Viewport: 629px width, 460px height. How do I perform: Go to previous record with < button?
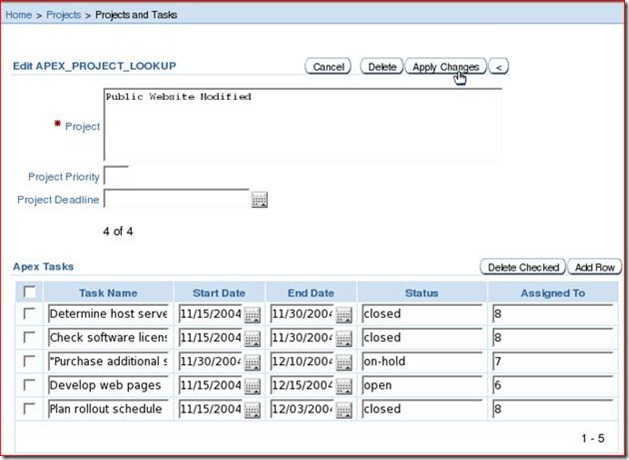coord(499,67)
